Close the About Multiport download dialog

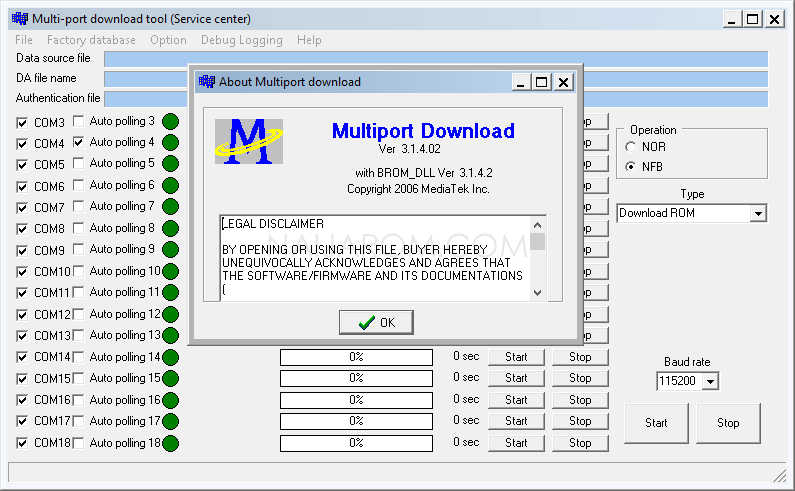563,82
